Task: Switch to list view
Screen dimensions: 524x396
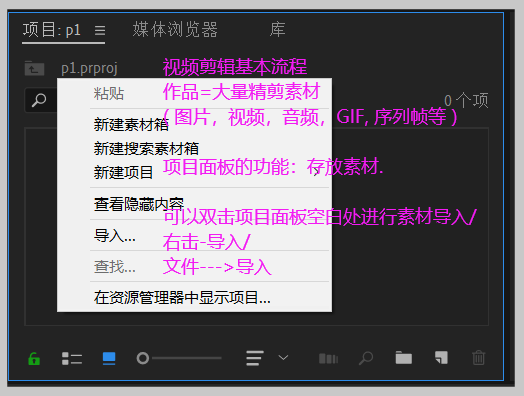Action: pyautogui.click(x=72, y=358)
